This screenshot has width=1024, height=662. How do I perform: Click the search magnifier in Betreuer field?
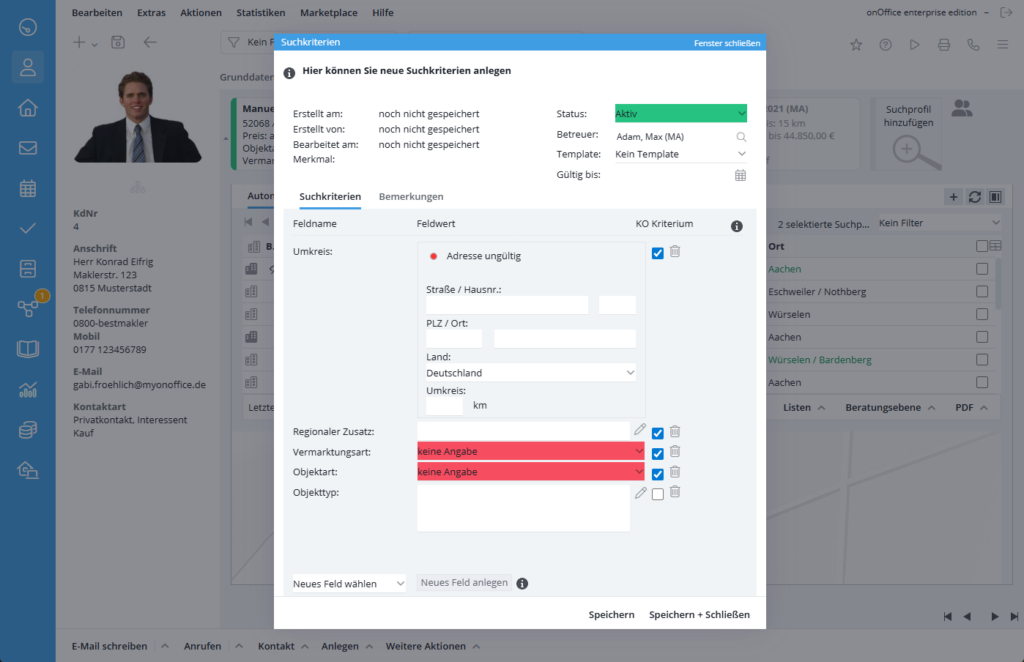741,136
